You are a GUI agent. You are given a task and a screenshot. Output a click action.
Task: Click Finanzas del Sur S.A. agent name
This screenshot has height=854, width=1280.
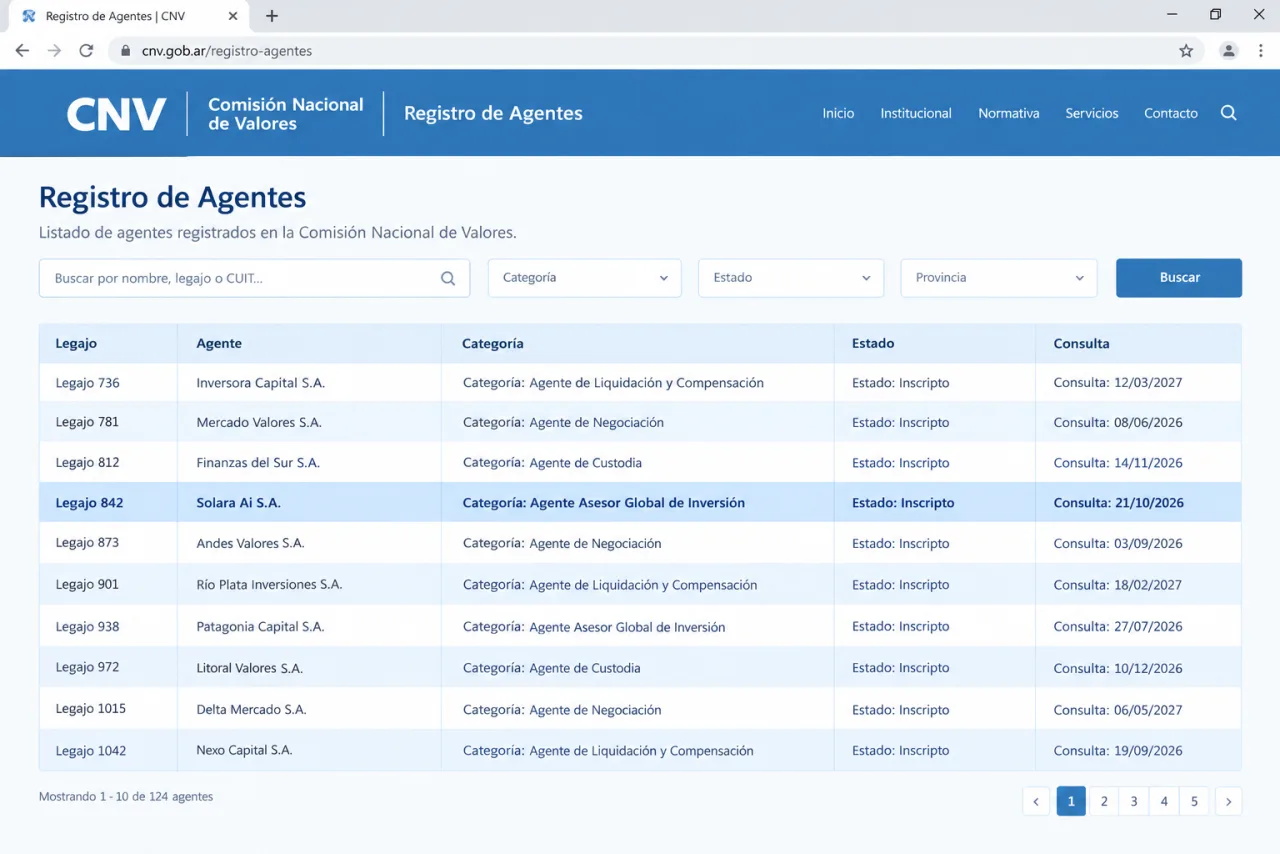(x=258, y=463)
